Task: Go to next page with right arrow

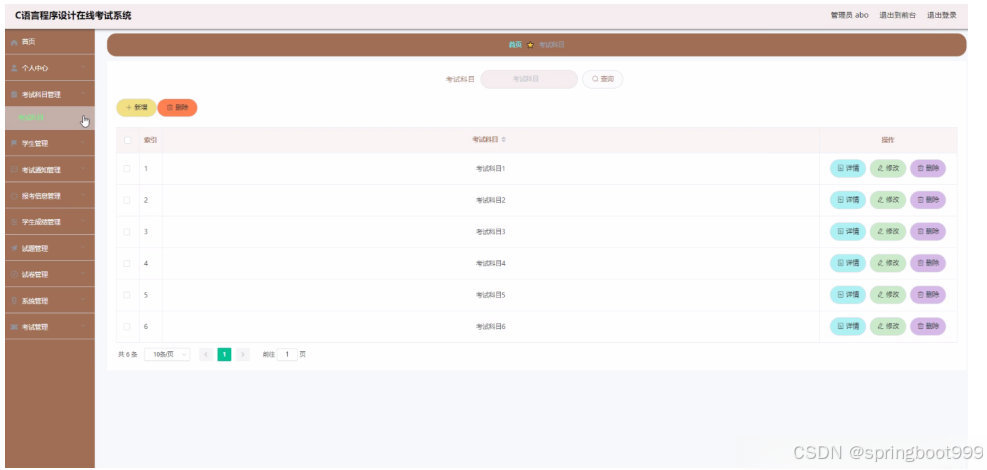Action: pyautogui.click(x=244, y=354)
